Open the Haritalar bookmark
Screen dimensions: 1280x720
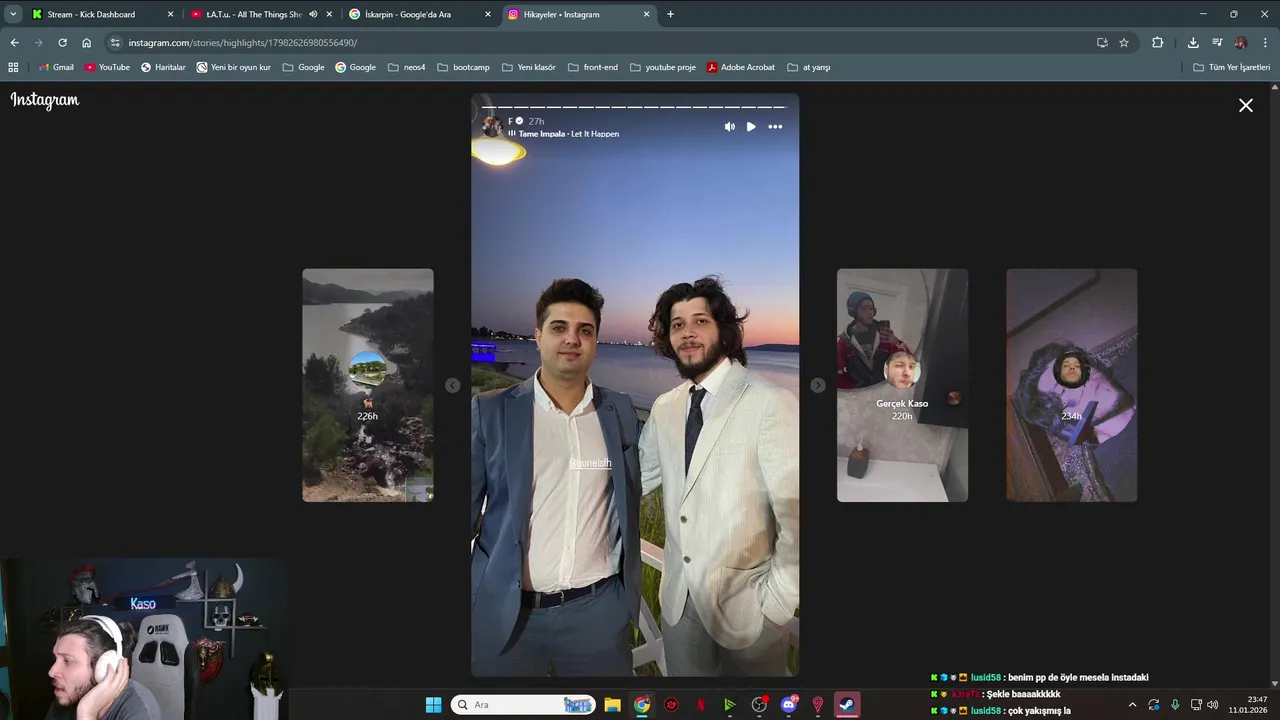point(163,67)
